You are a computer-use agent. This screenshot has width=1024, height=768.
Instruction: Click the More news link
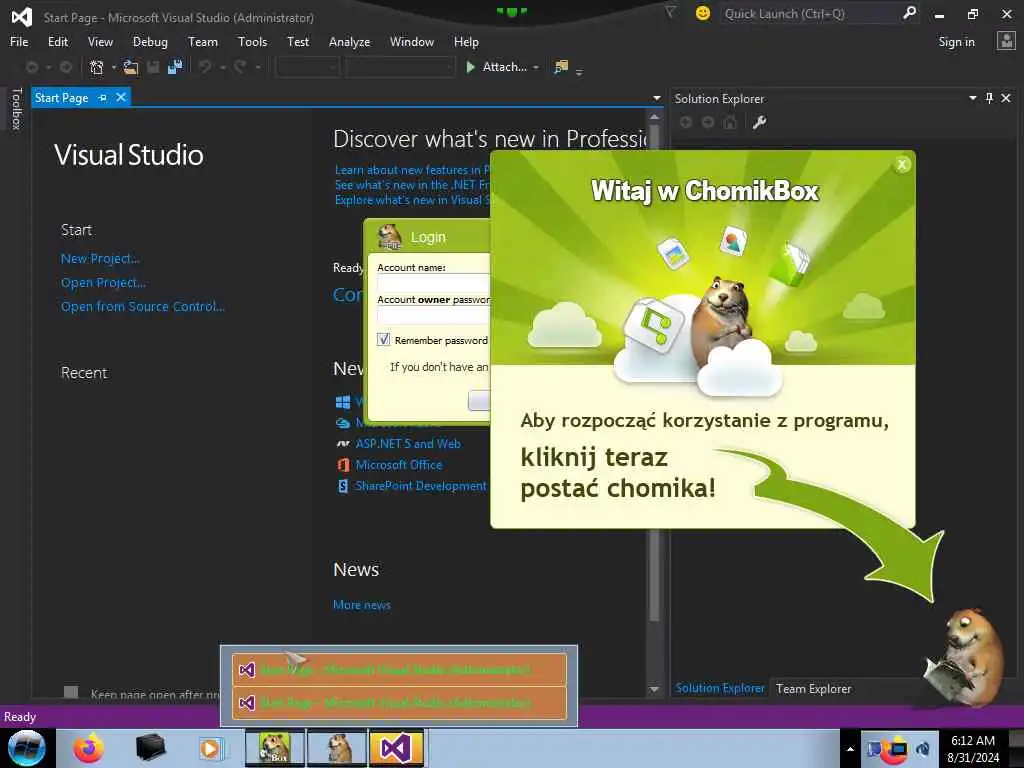(362, 605)
